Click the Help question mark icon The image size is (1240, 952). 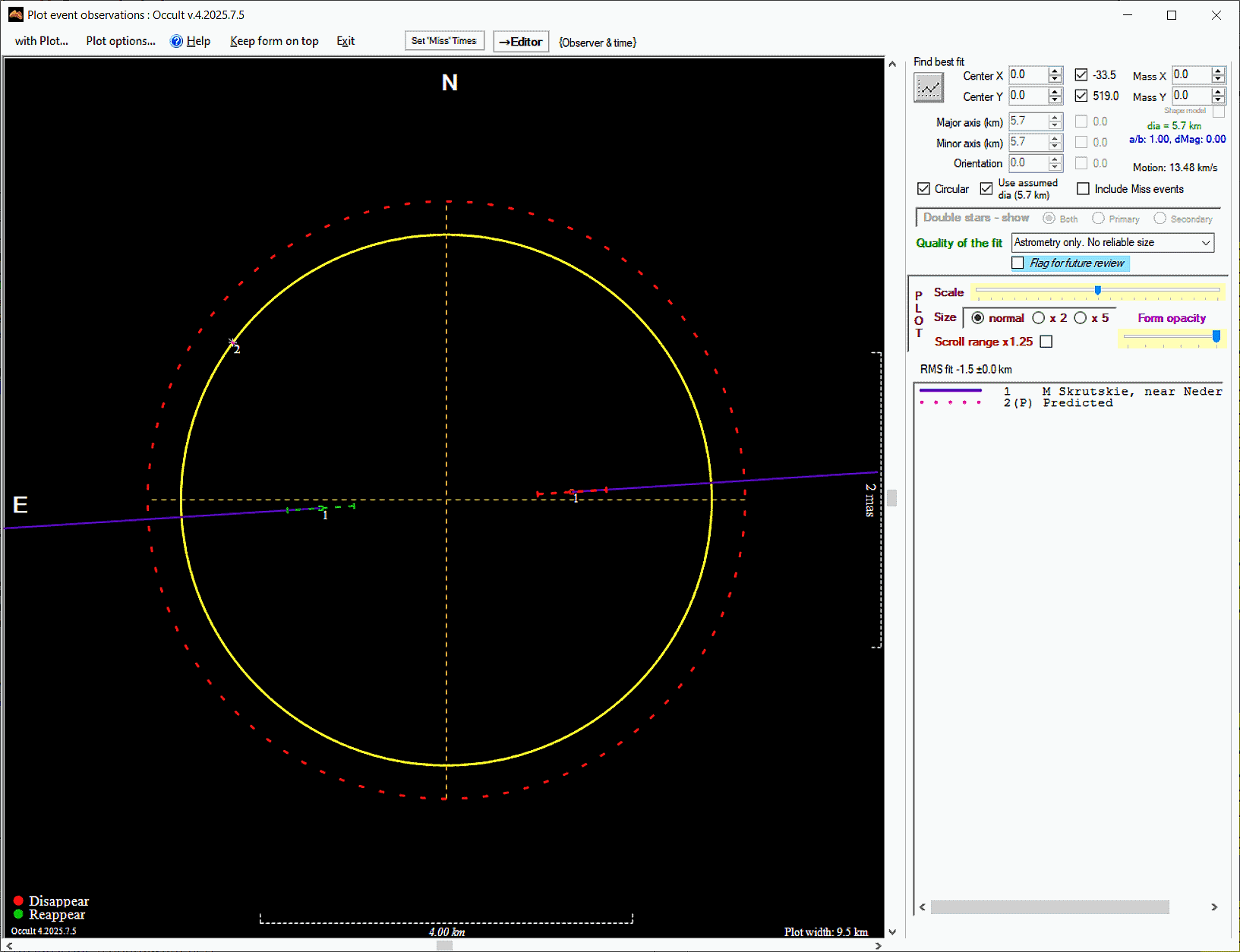pyautogui.click(x=176, y=41)
